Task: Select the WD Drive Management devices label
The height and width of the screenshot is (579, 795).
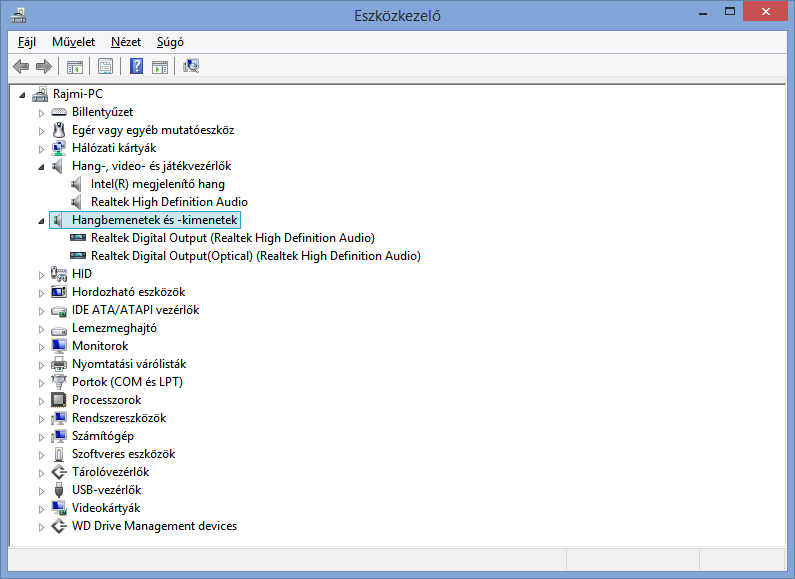Action: click(155, 526)
